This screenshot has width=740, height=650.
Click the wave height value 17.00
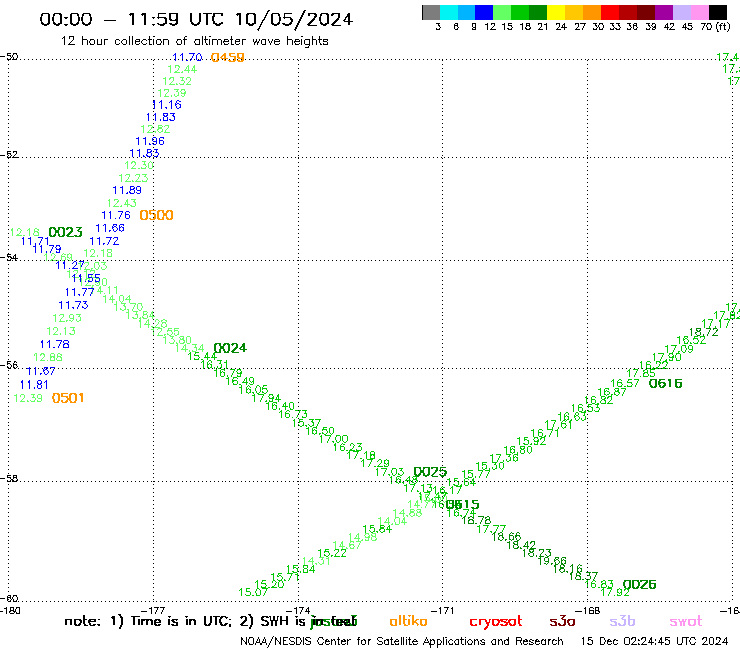(x=334, y=439)
